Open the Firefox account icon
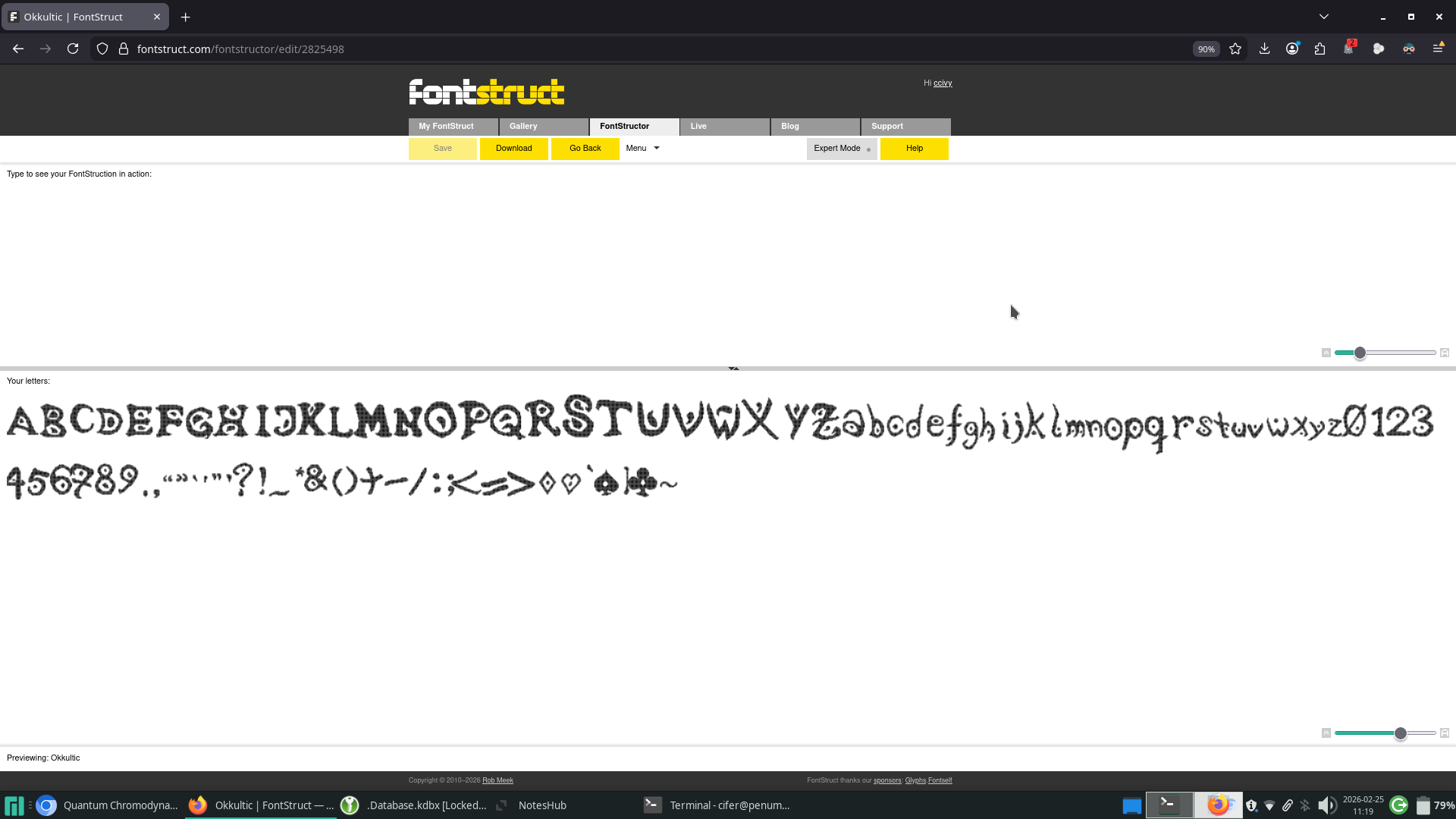 click(x=1292, y=49)
